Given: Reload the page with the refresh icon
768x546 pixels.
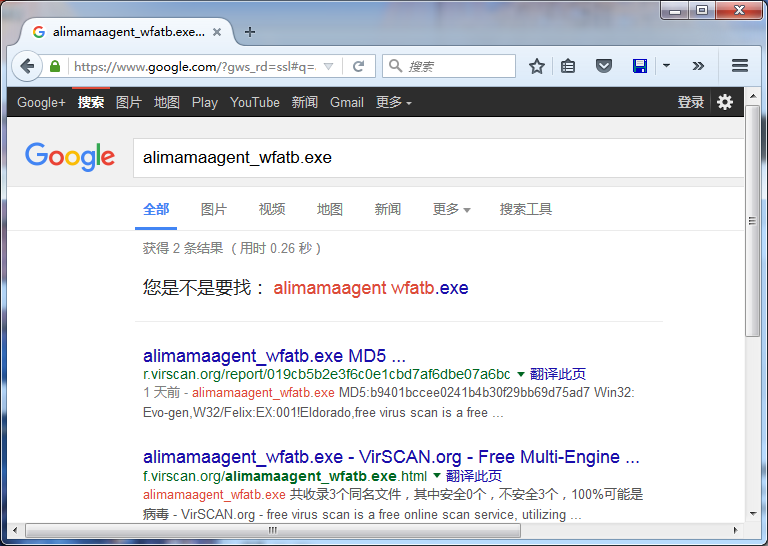Looking at the screenshot, I should tap(358, 67).
